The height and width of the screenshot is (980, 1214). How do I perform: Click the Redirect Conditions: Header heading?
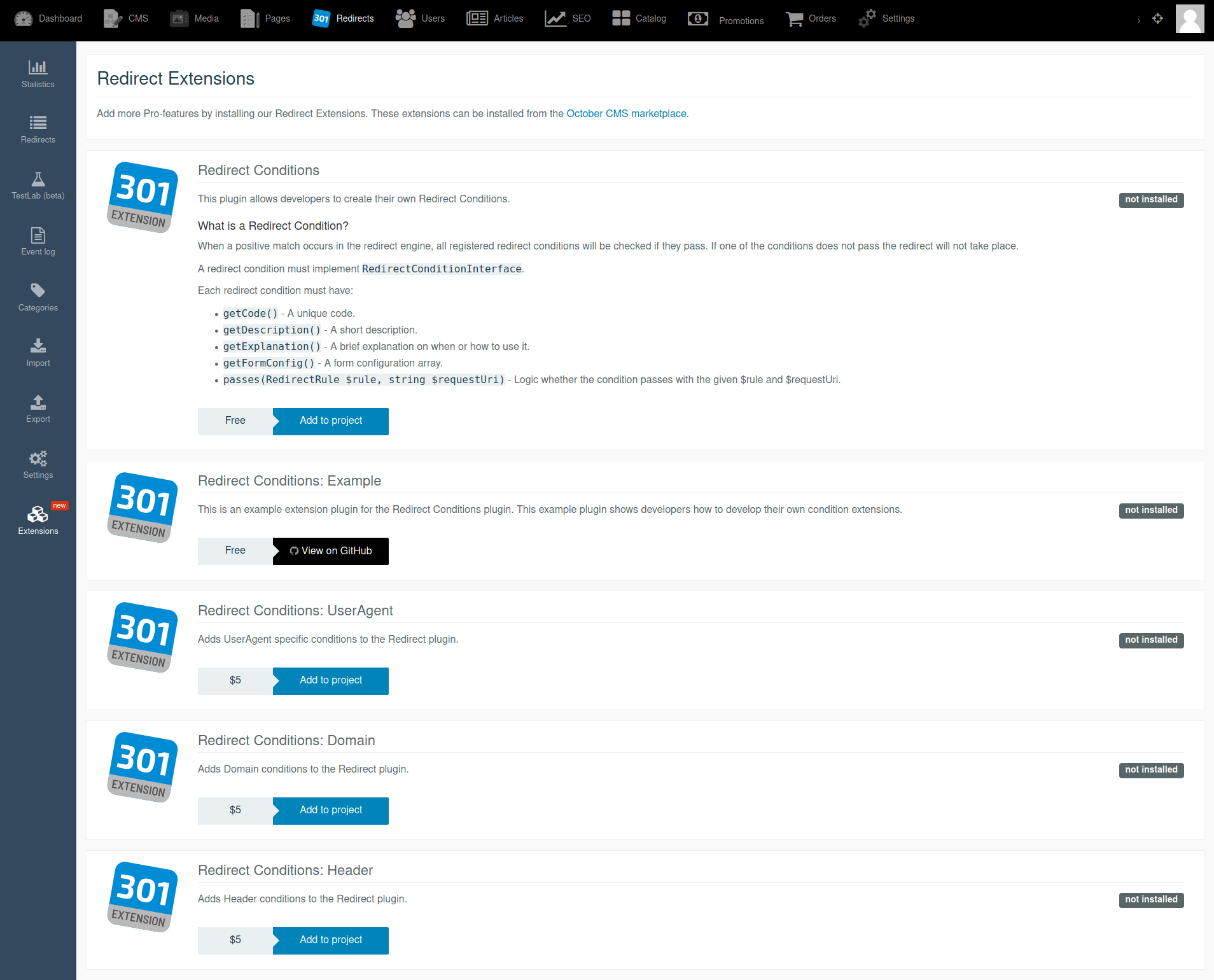(x=285, y=871)
